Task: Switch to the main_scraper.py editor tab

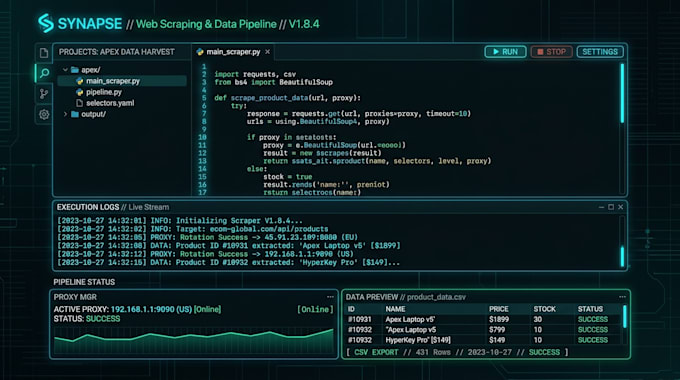Action: point(233,52)
